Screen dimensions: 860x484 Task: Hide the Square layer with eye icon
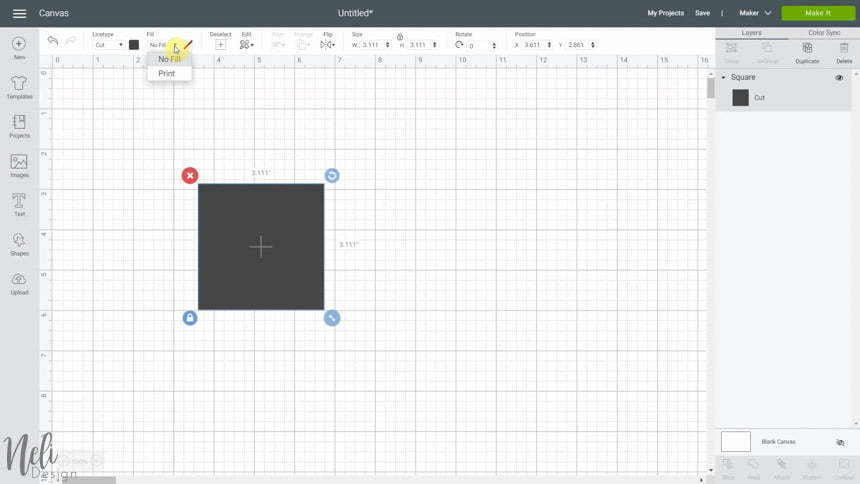coord(839,77)
